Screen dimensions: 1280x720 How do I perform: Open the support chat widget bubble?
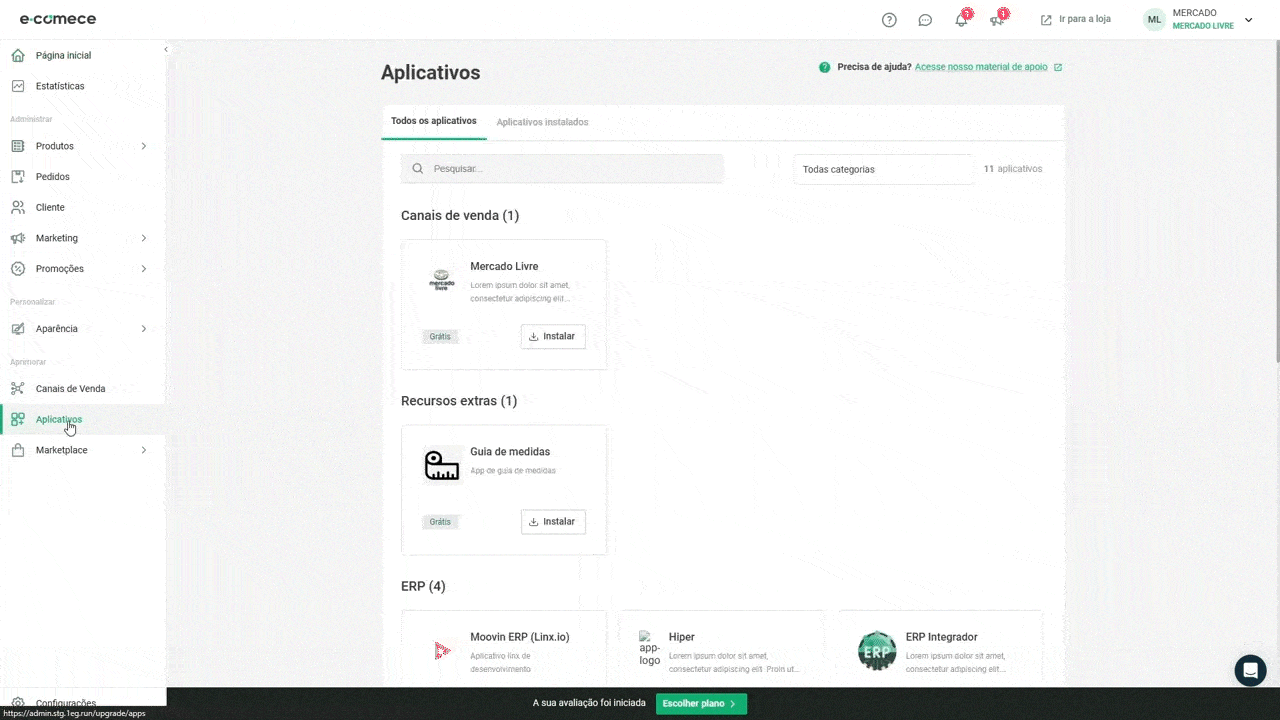point(1250,670)
